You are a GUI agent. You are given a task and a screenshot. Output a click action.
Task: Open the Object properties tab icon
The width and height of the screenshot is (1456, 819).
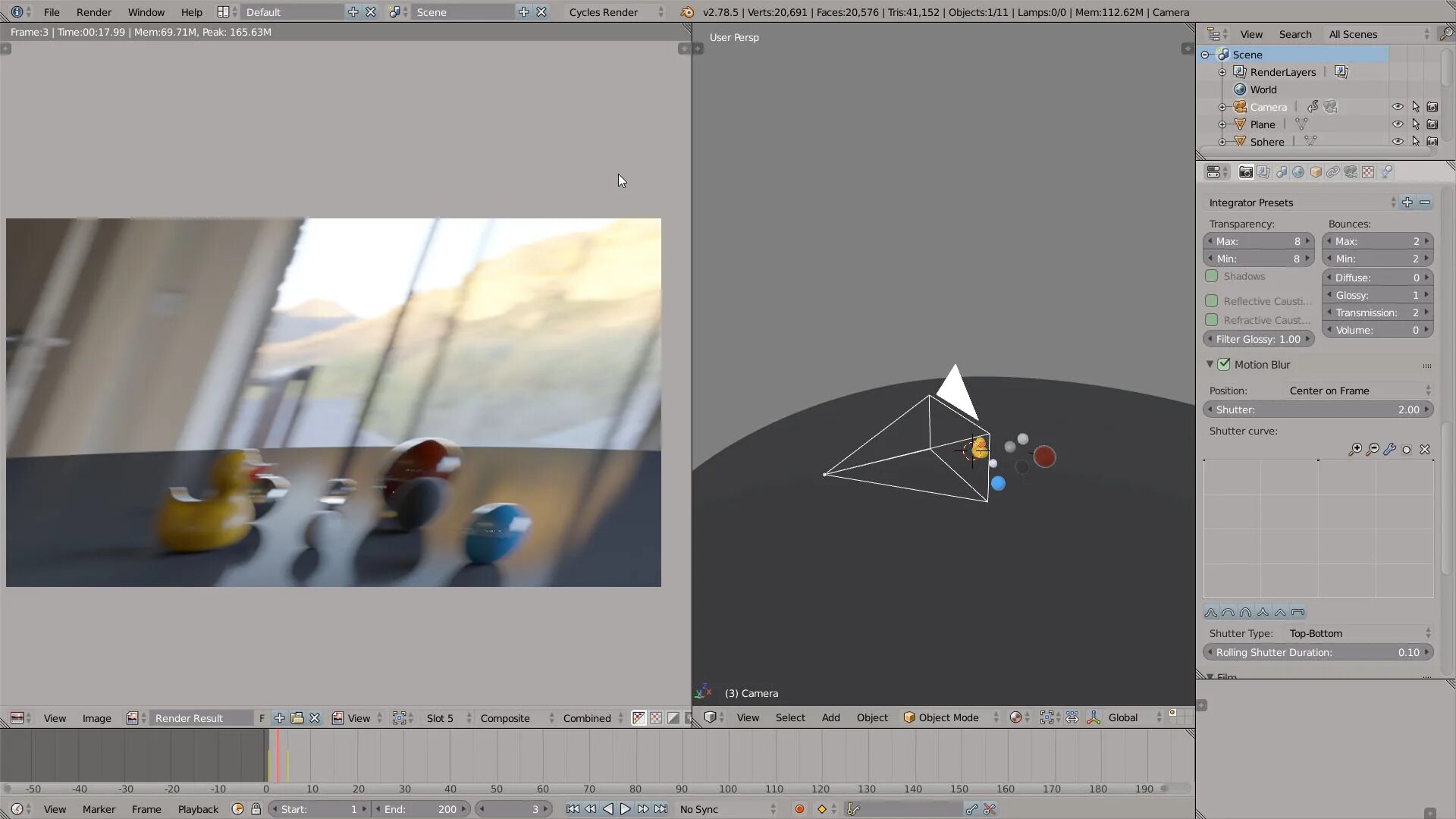click(x=1316, y=172)
